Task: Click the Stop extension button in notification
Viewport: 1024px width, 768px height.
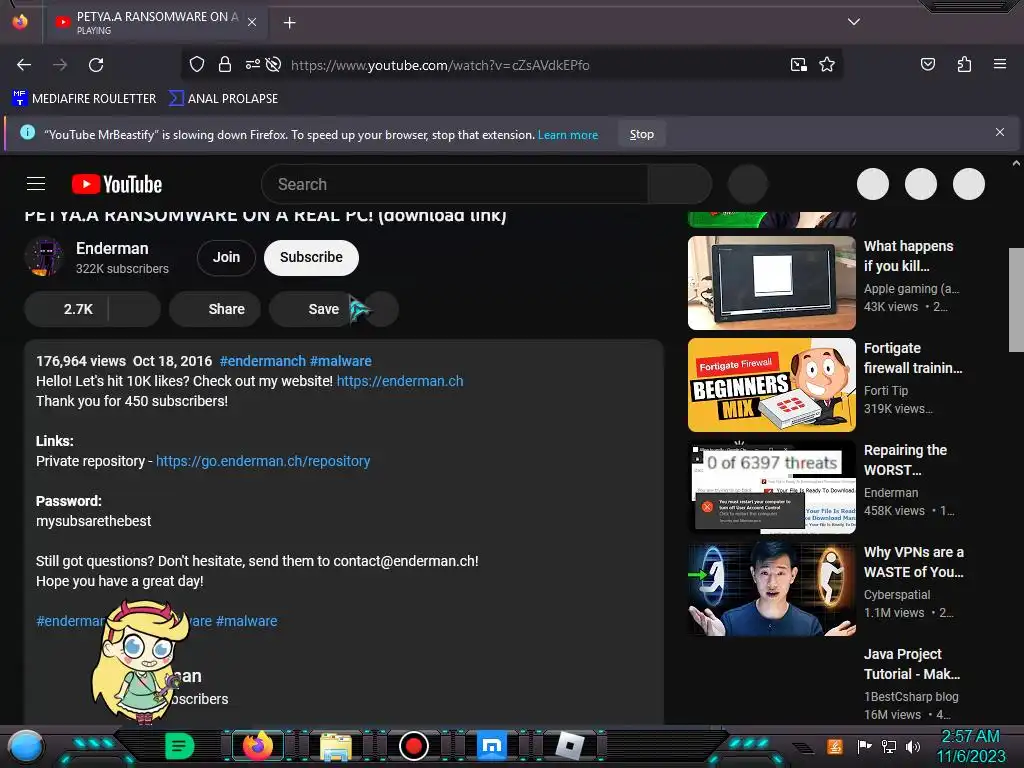Action: [641, 134]
